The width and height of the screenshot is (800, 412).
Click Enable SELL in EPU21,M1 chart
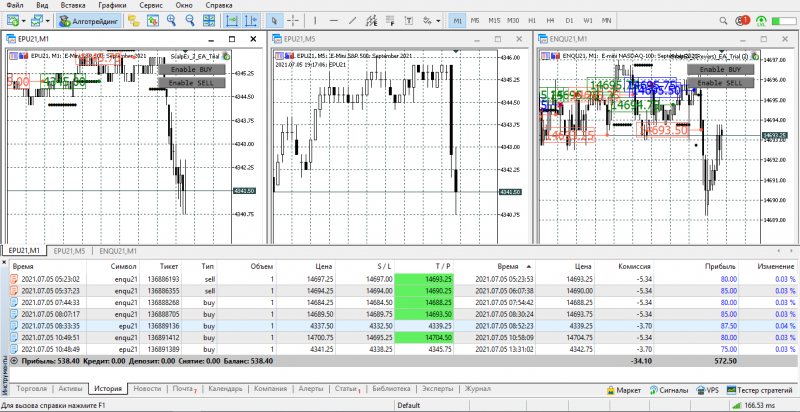coord(191,83)
